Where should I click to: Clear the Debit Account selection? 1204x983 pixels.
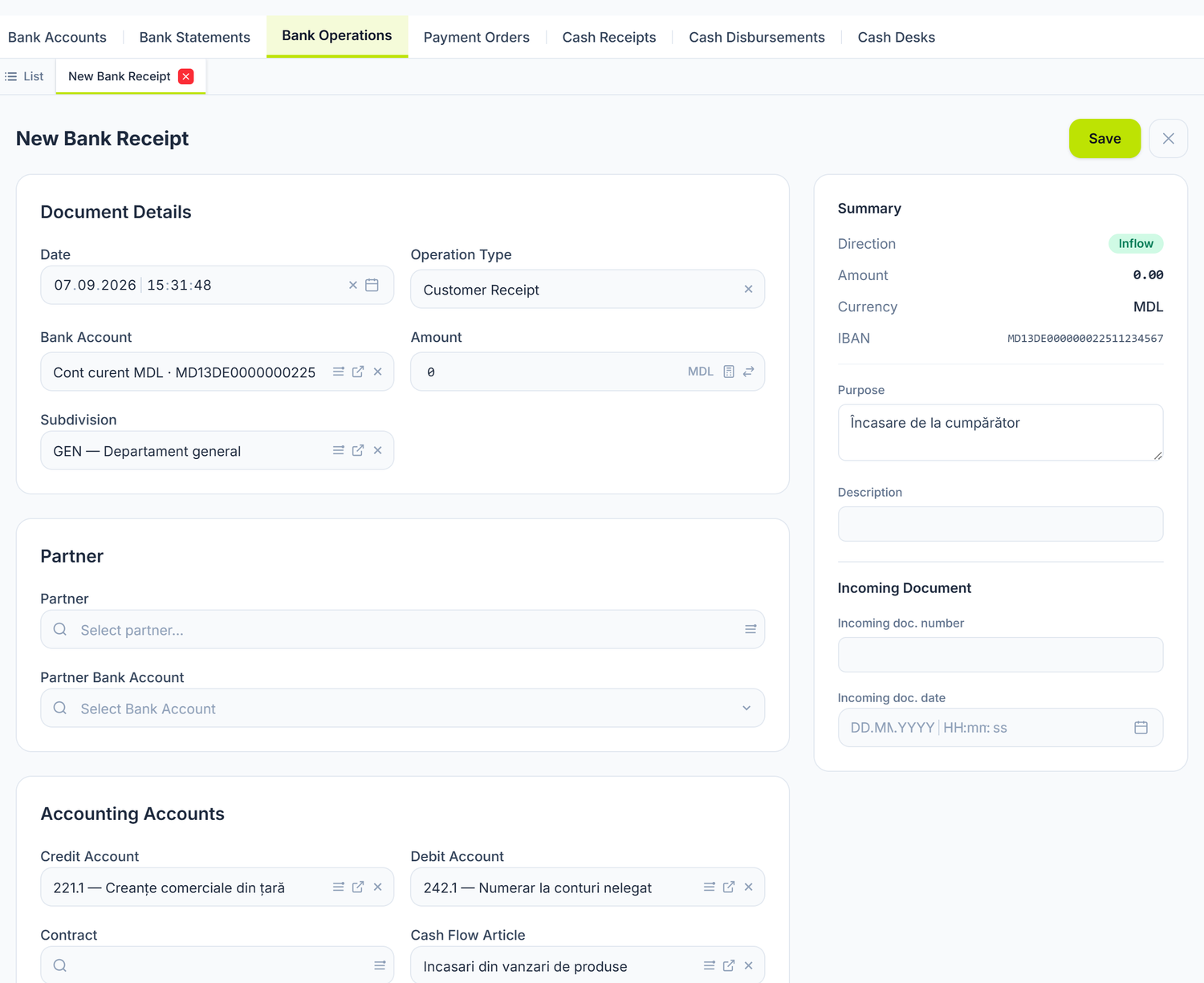coord(748,887)
